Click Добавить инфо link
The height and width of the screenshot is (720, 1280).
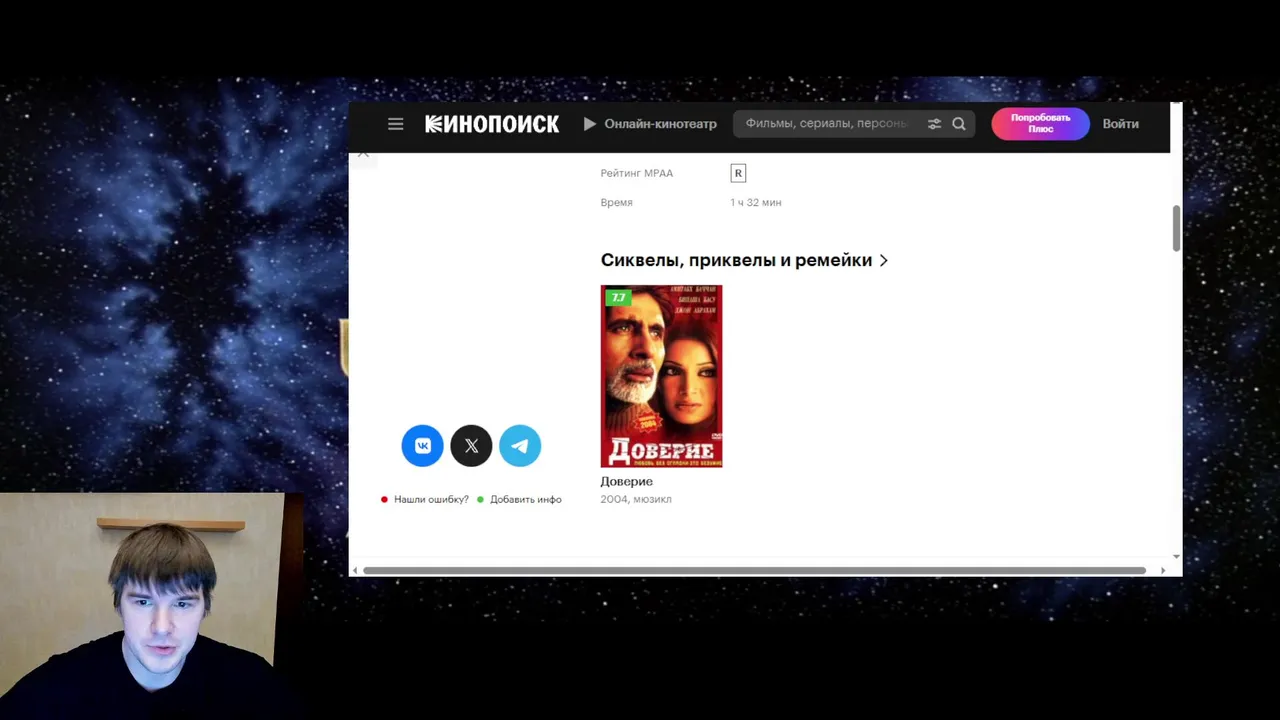[x=526, y=499]
